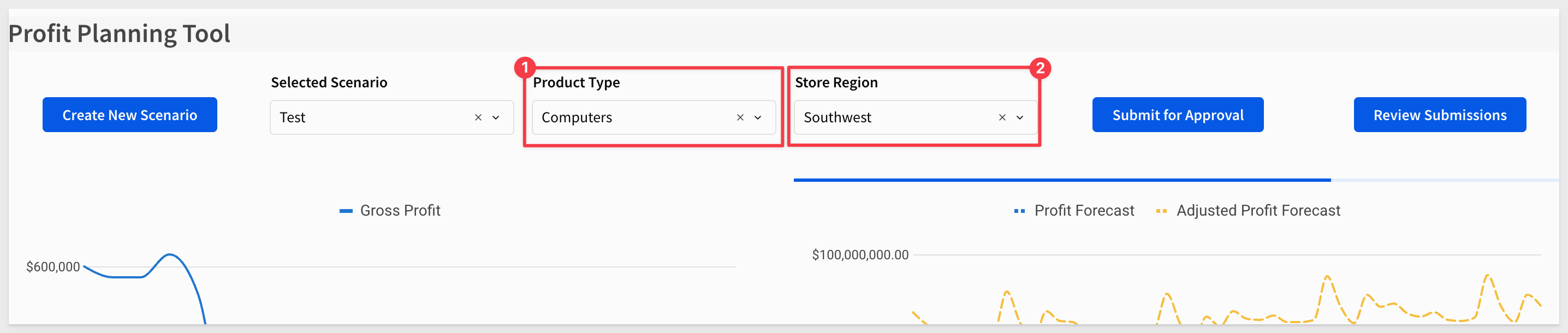Click the Gross Profit legend marker
The image size is (1568, 333).
(x=346, y=211)
